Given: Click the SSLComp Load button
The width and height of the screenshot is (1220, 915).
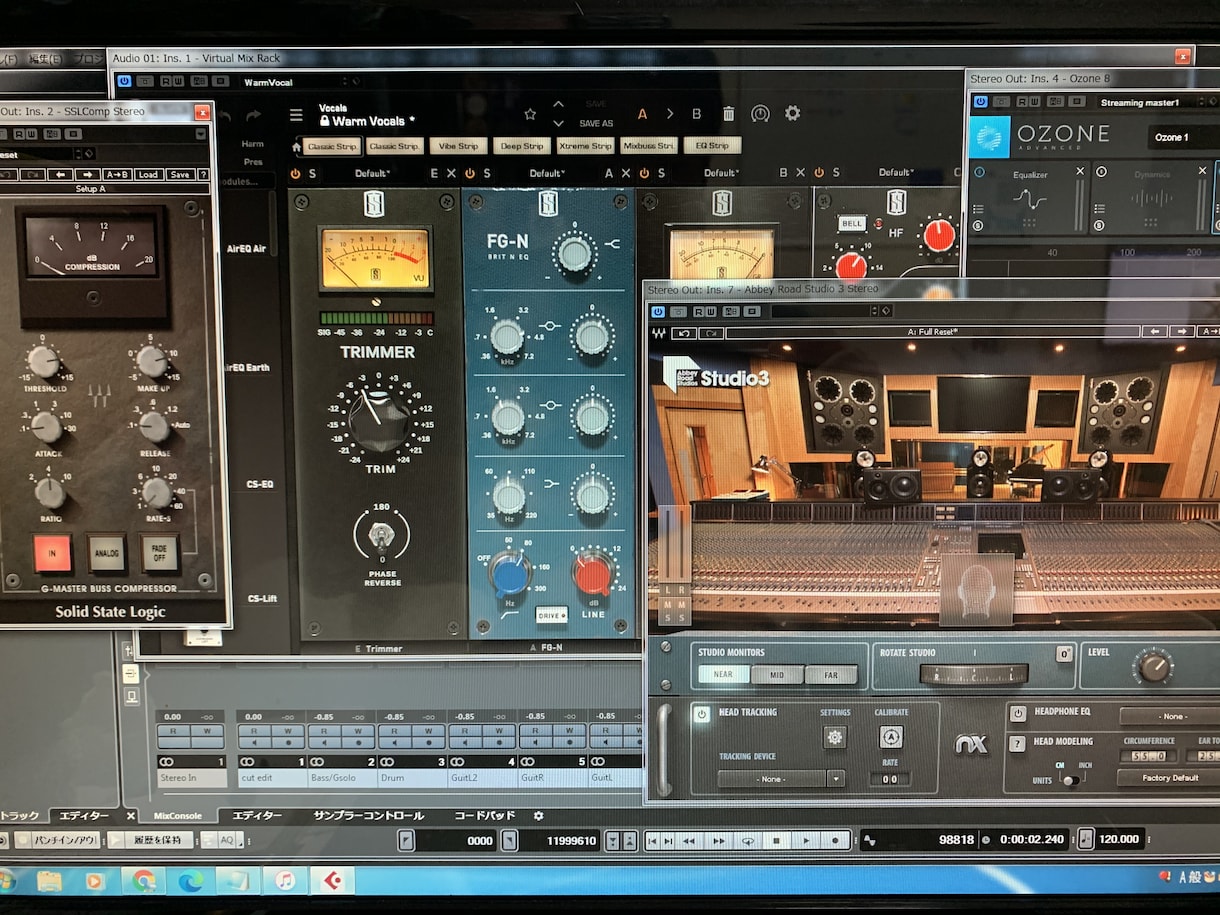Looking at the screenshot, I should 148,174.
